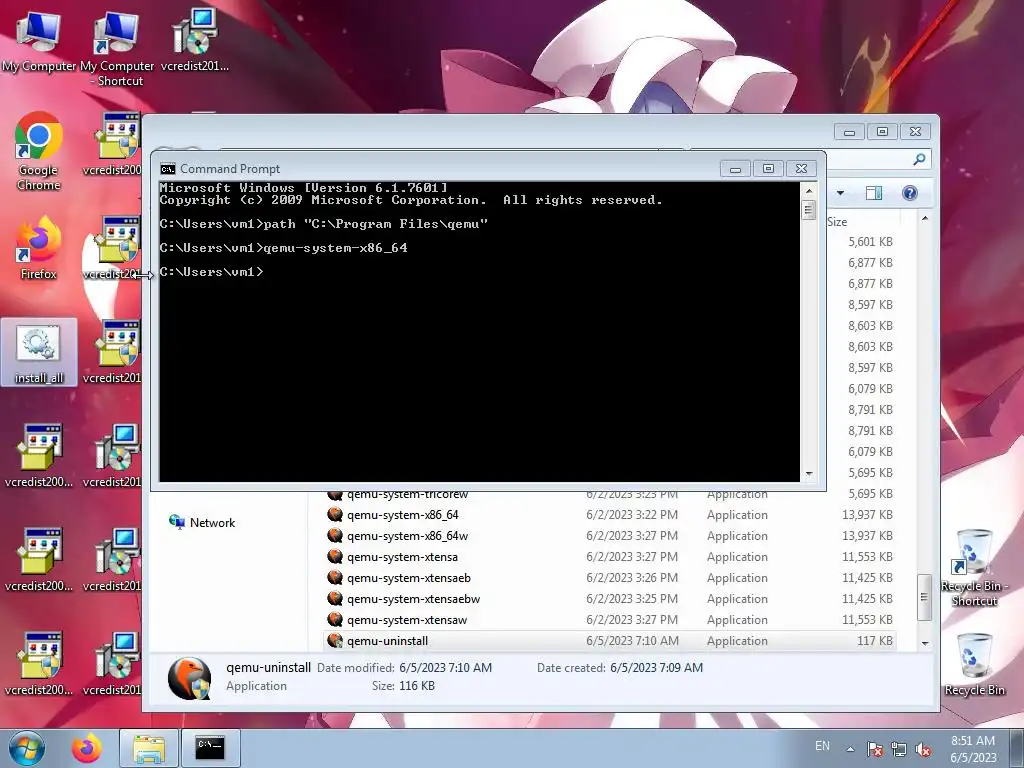Screen dimensions: 1024x768
Task: Select the qemu-system-x86_64w file icon
Action: (335, 536)
